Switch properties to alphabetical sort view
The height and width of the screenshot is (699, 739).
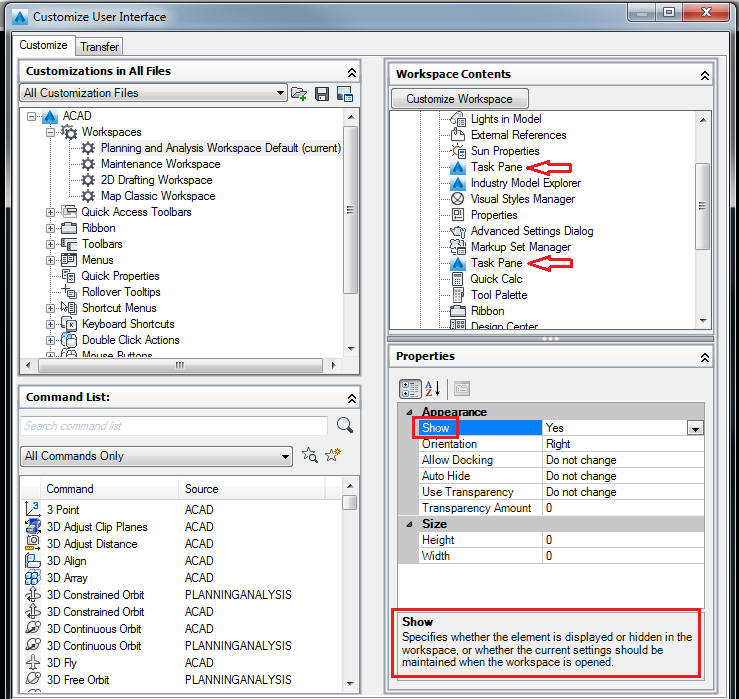[x=432, y=389]
